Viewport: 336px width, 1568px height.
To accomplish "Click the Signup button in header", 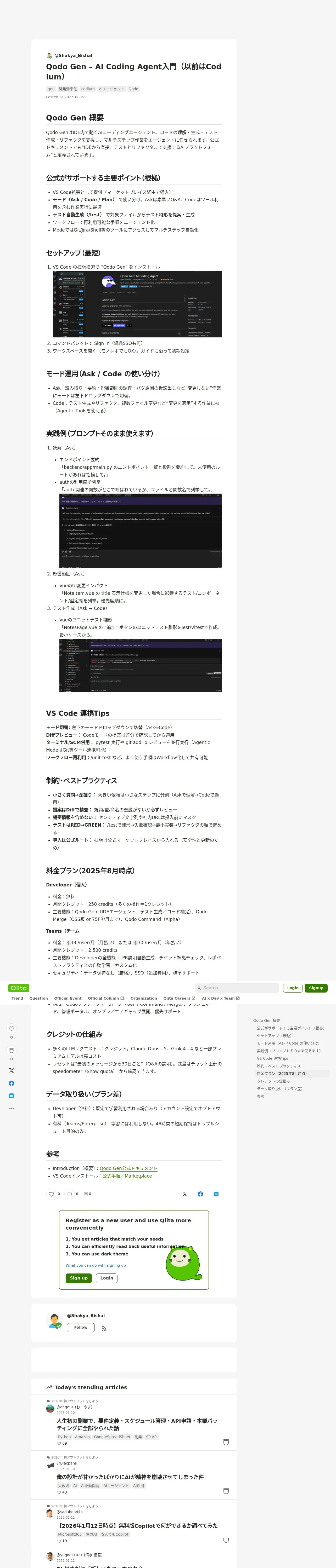I will 316,988.
